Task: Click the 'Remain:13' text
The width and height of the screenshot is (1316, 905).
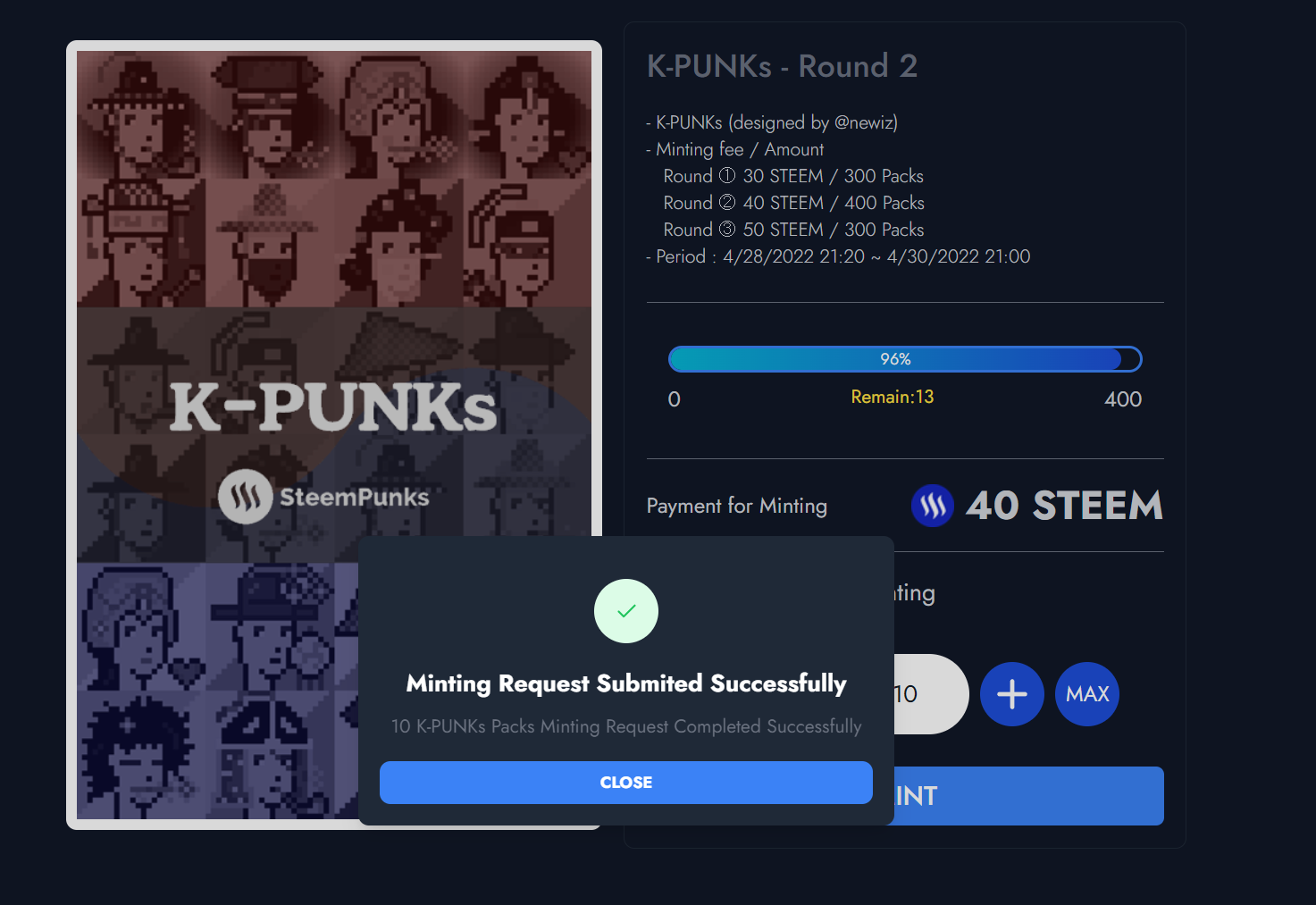Action: point(893,397)
